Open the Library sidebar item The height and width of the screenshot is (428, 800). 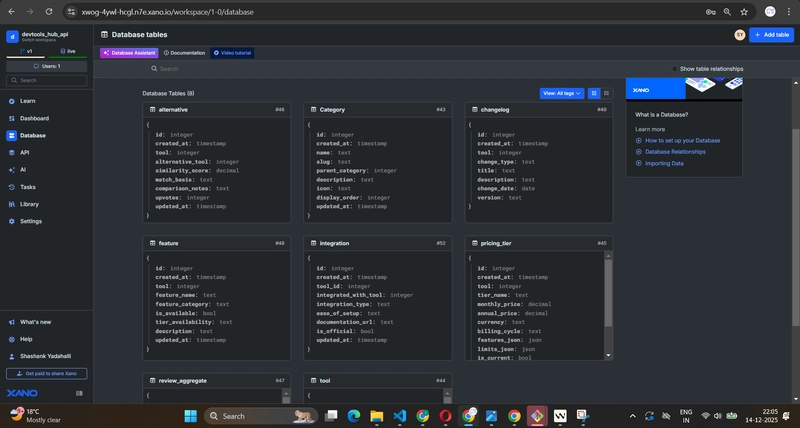tap(29, 204)
